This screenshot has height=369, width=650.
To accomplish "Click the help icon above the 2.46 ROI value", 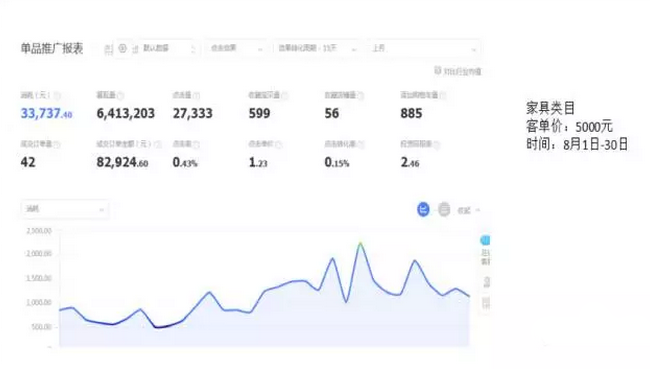I will [x=436, y=144].
